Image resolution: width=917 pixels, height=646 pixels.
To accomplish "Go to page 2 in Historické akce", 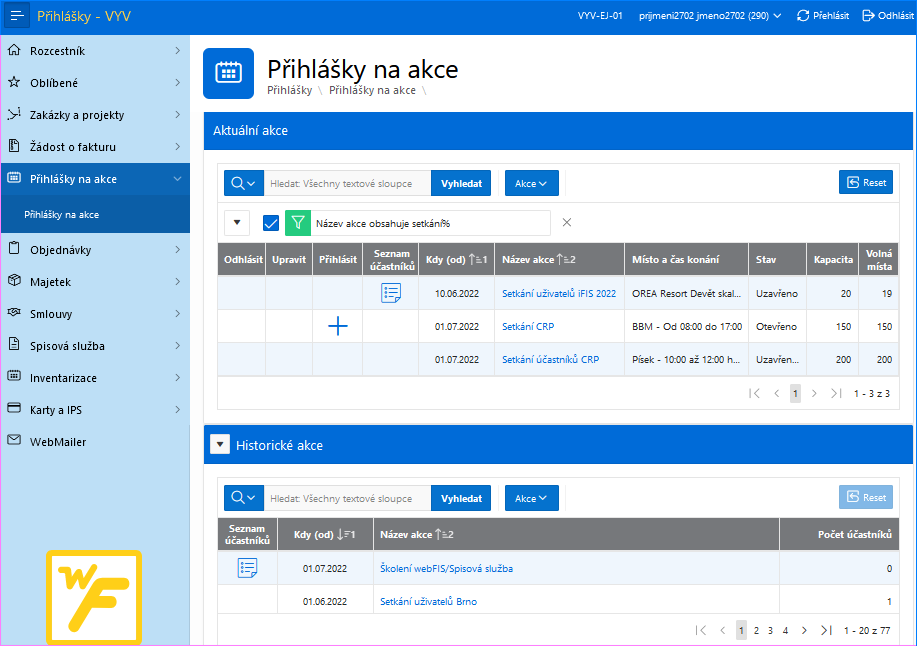I will click(x=756, y=630).
